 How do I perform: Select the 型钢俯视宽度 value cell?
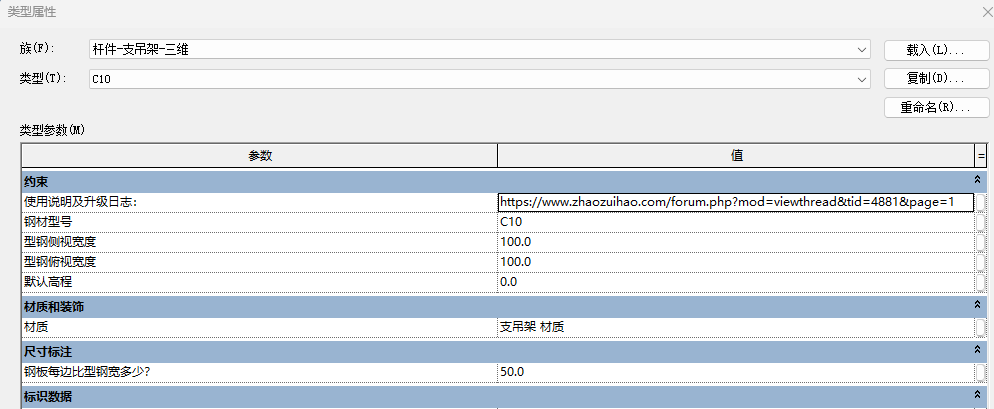point(735,262)
